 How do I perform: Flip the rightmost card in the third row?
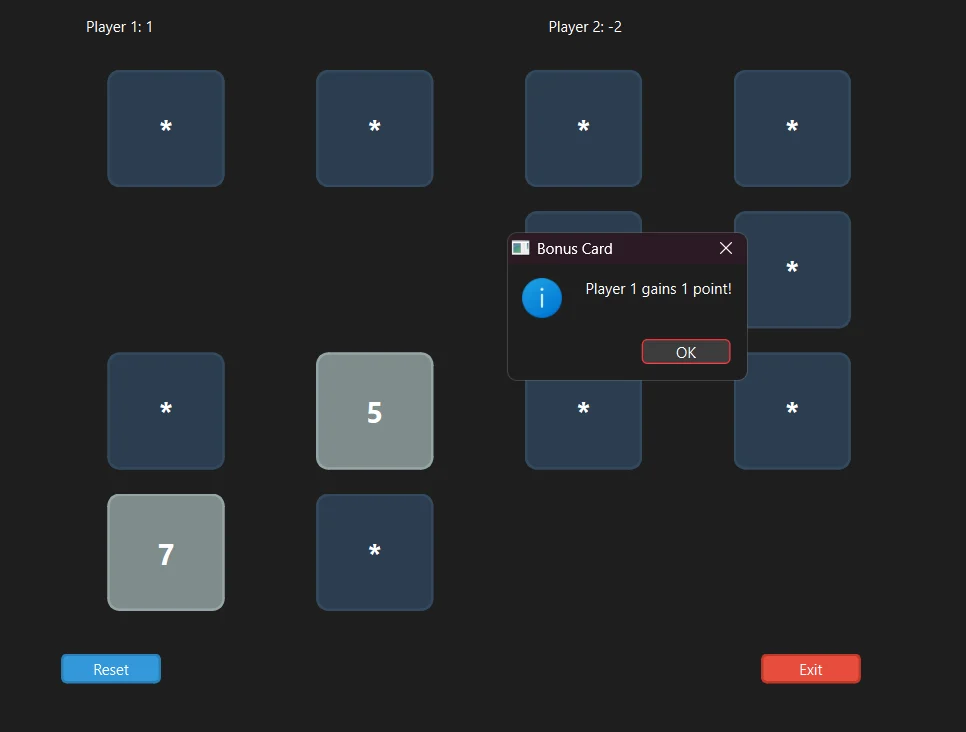click(791, 410)
